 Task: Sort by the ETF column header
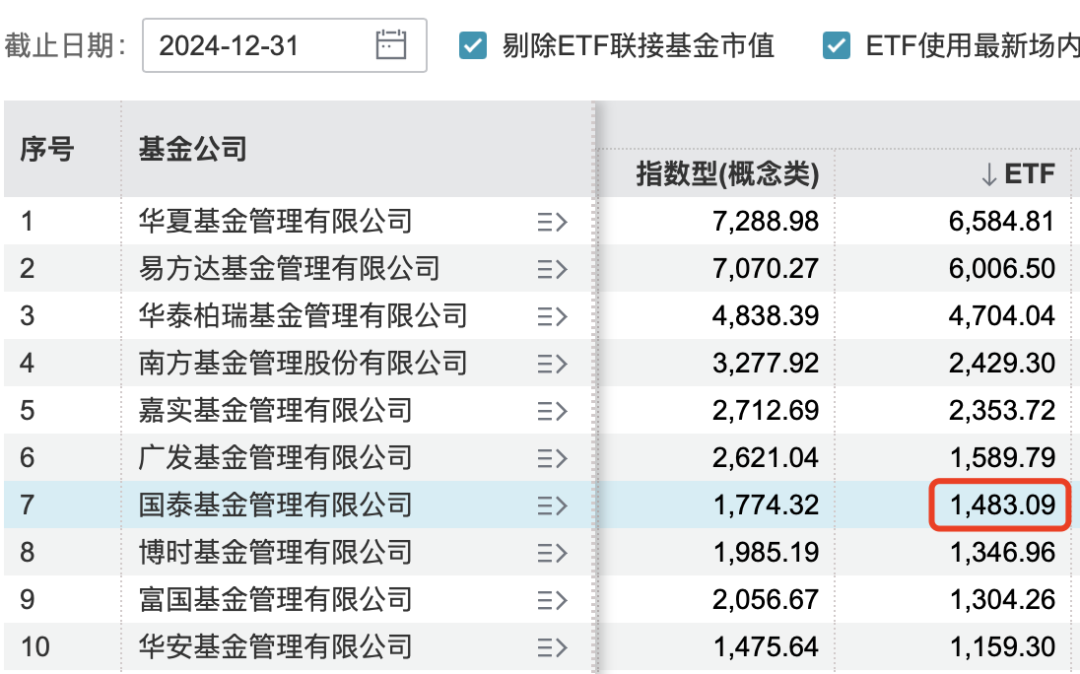[x=1018, y=173]
